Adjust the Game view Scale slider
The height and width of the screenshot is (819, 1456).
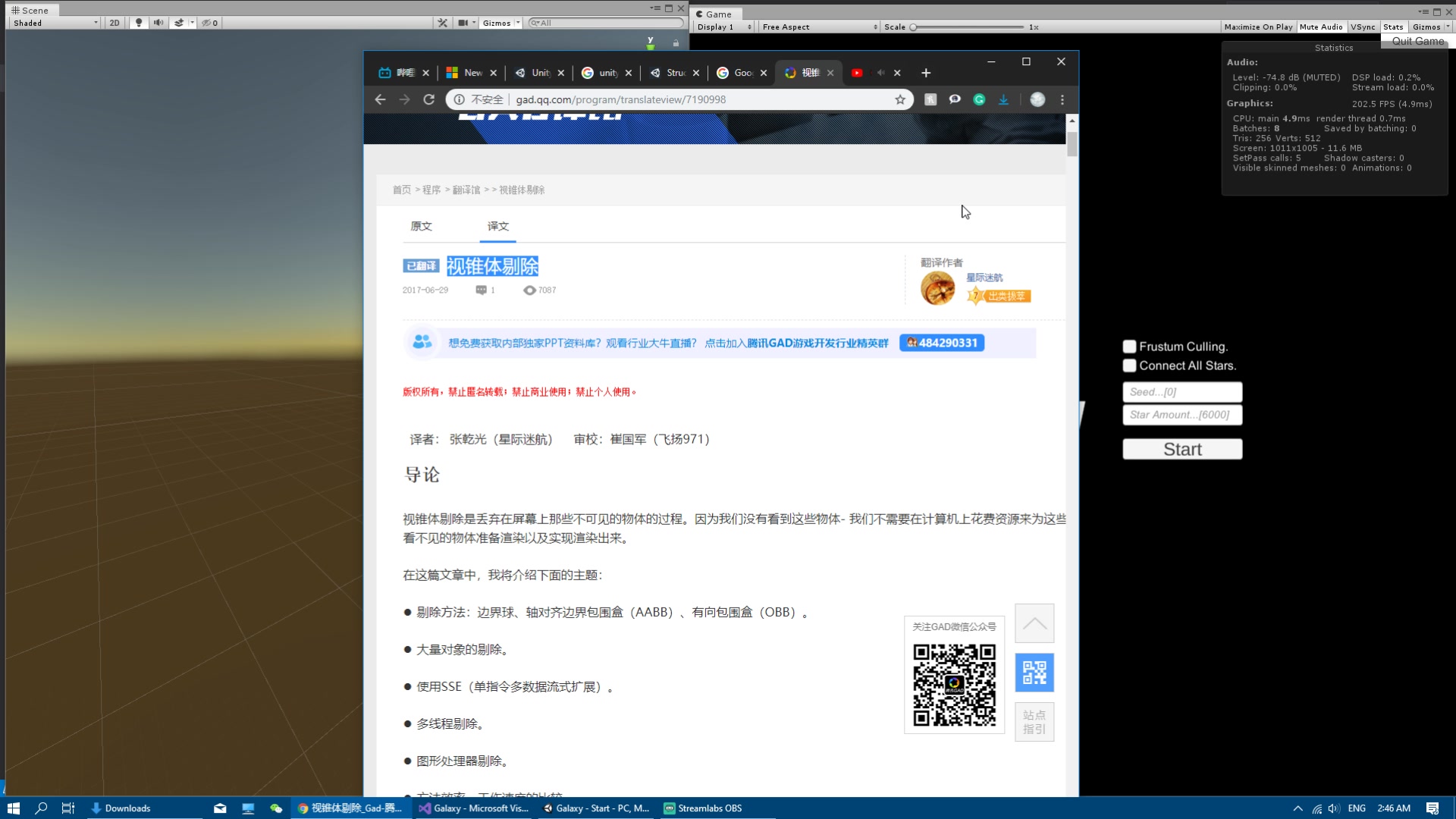[915, 27]
